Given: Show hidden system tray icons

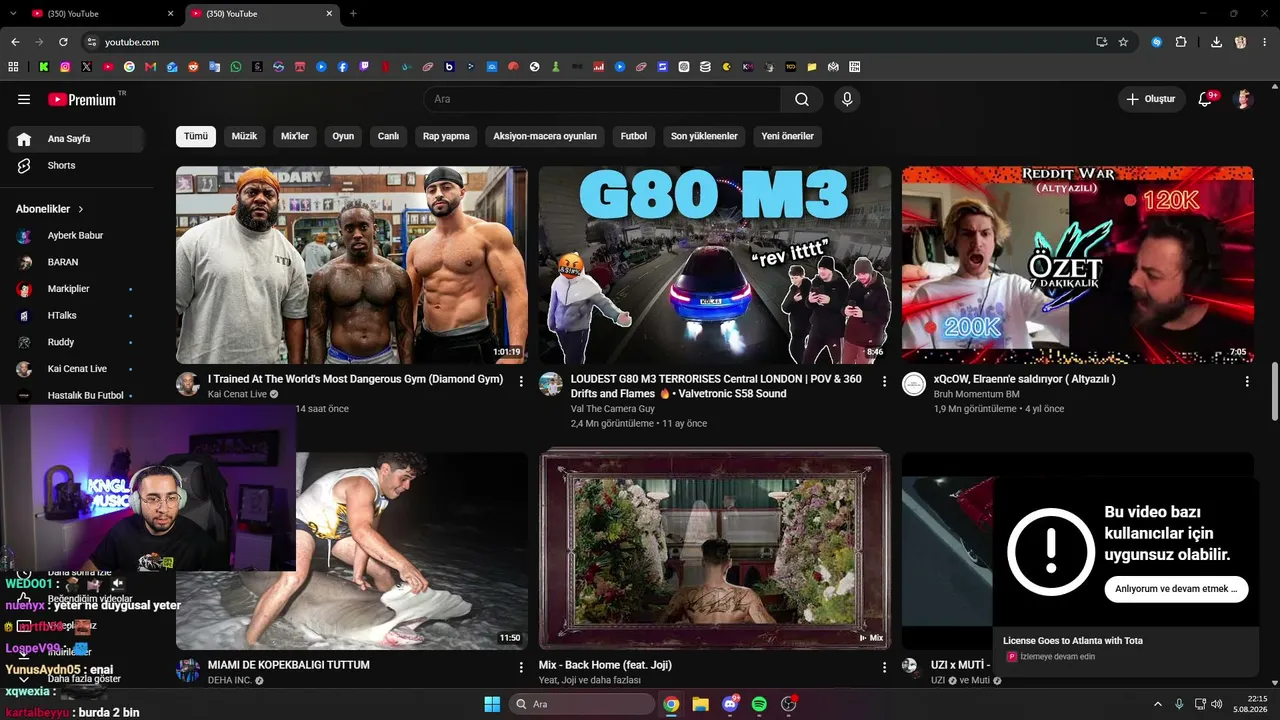Looking at the screenshot, I should point(1158,704).
